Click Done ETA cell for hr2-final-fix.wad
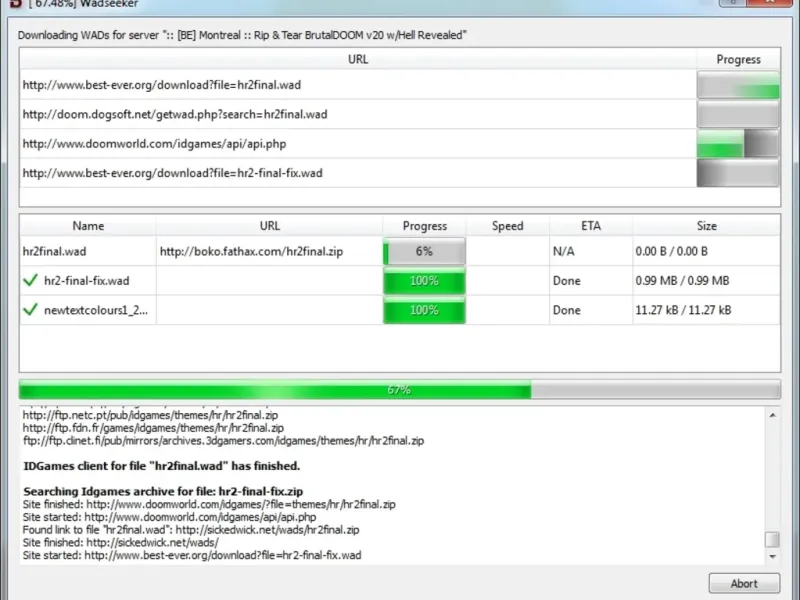 click(x=591, y=281)
